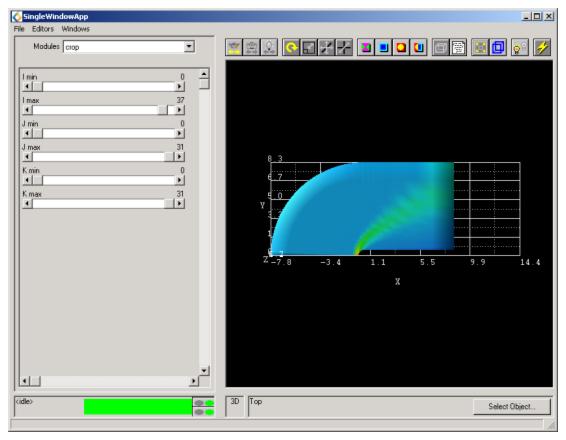Click the panel's vertical scrollbar down arrow

pos(204,371)
